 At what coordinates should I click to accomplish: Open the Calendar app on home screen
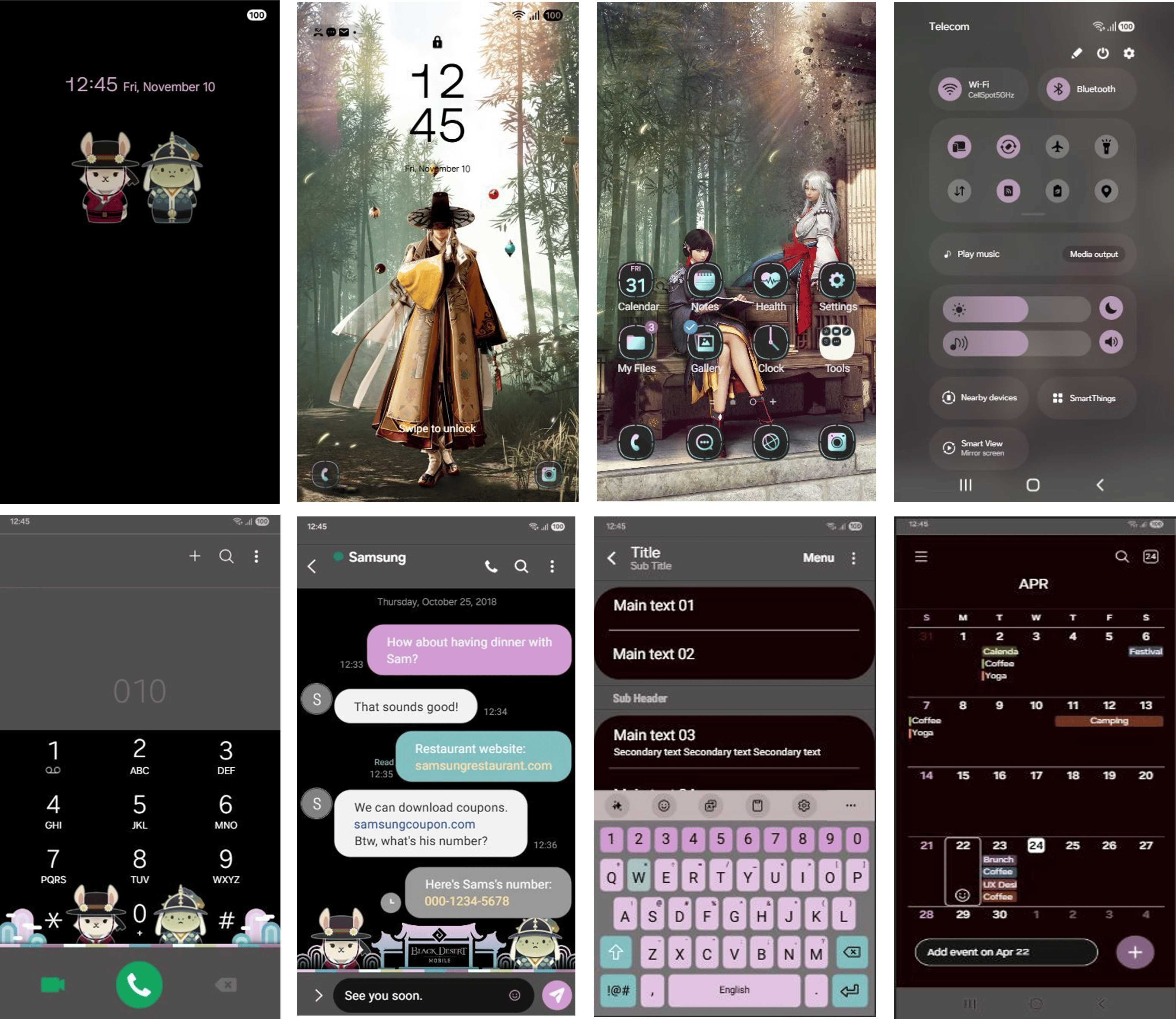pos(635,281)
